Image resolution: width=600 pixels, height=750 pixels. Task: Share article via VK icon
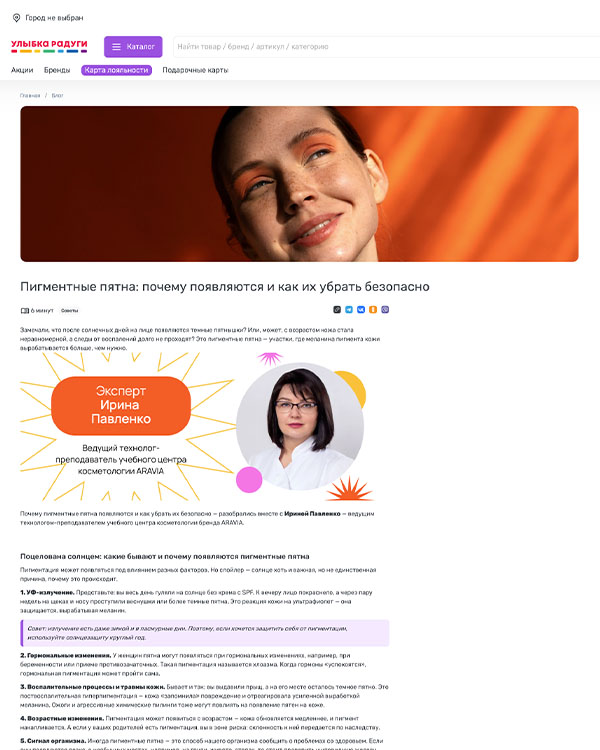click(x=361, y=310)
